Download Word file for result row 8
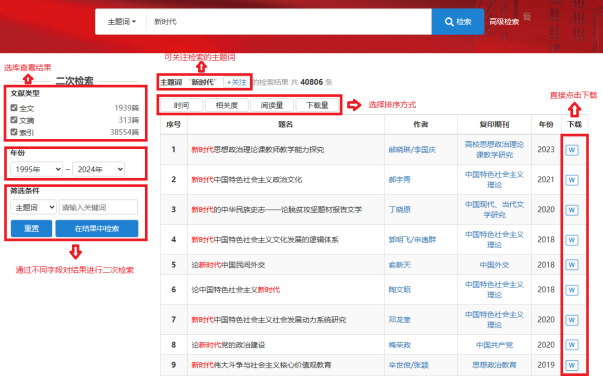This screenshot has height=376, width=603. coord(572,345)
